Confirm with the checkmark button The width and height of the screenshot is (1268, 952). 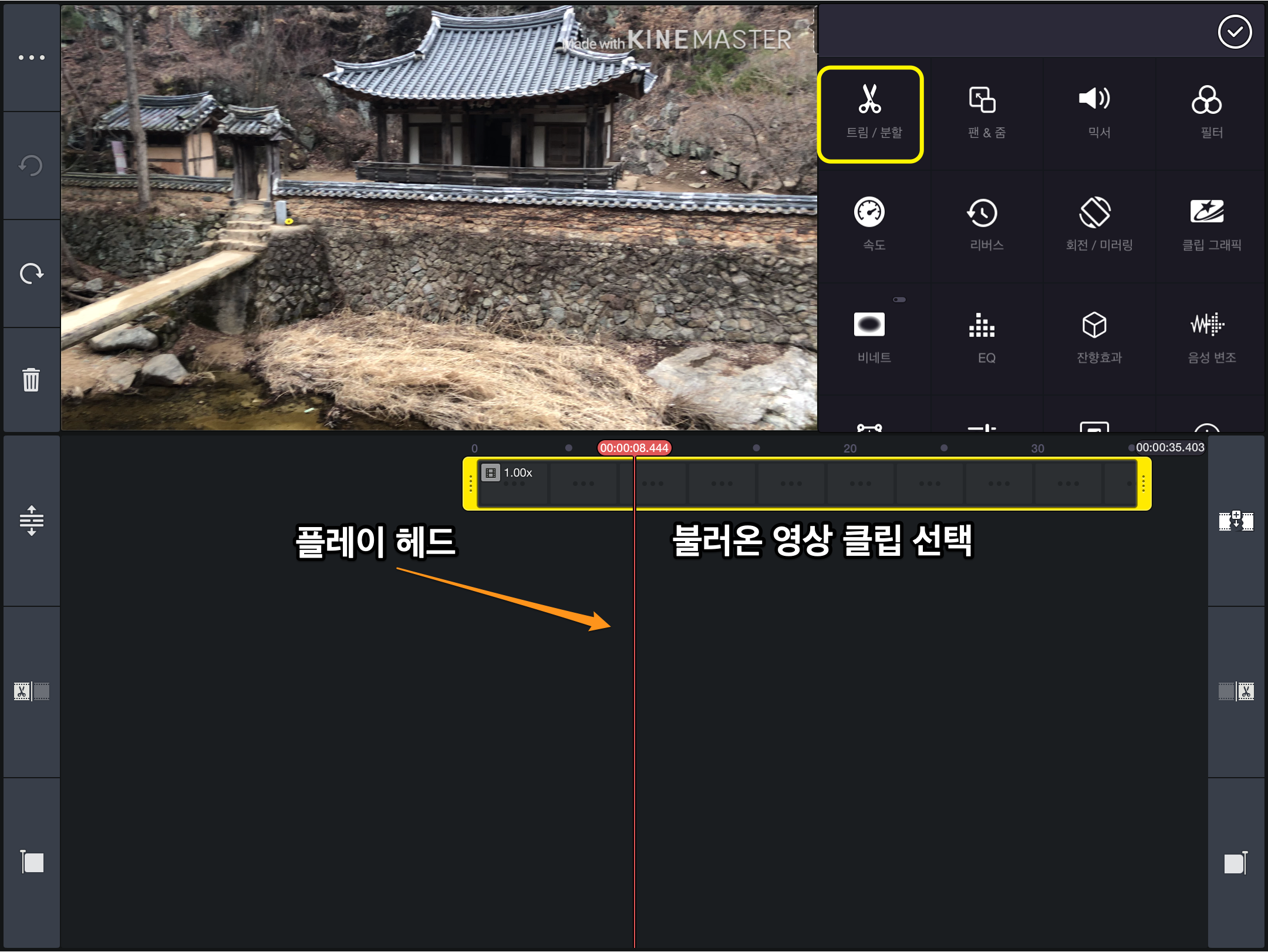(1234, 32)
